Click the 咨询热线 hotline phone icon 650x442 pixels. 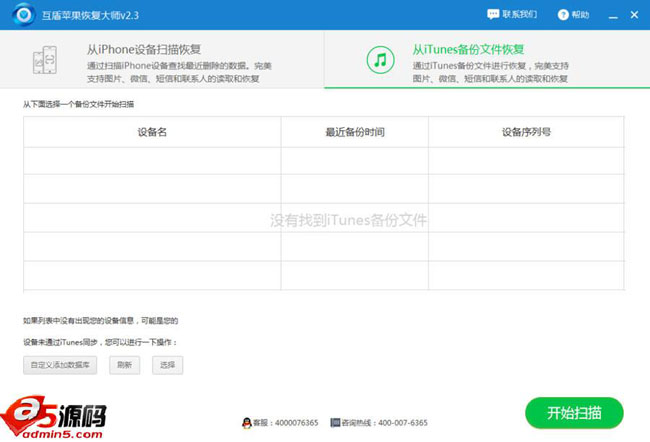pos(335,422)
